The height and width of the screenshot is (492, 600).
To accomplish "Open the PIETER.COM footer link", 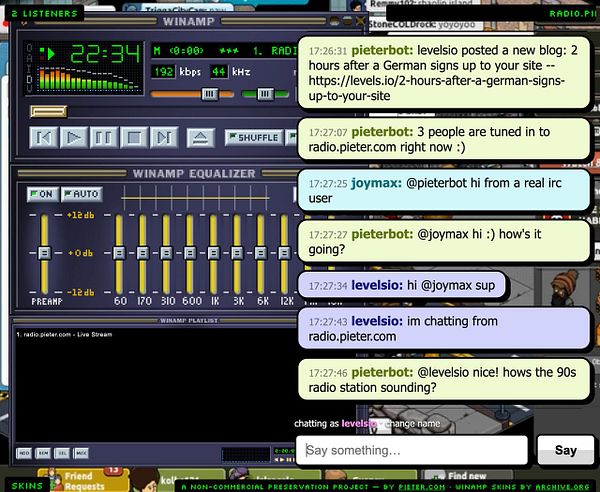I will coord(422,487).
